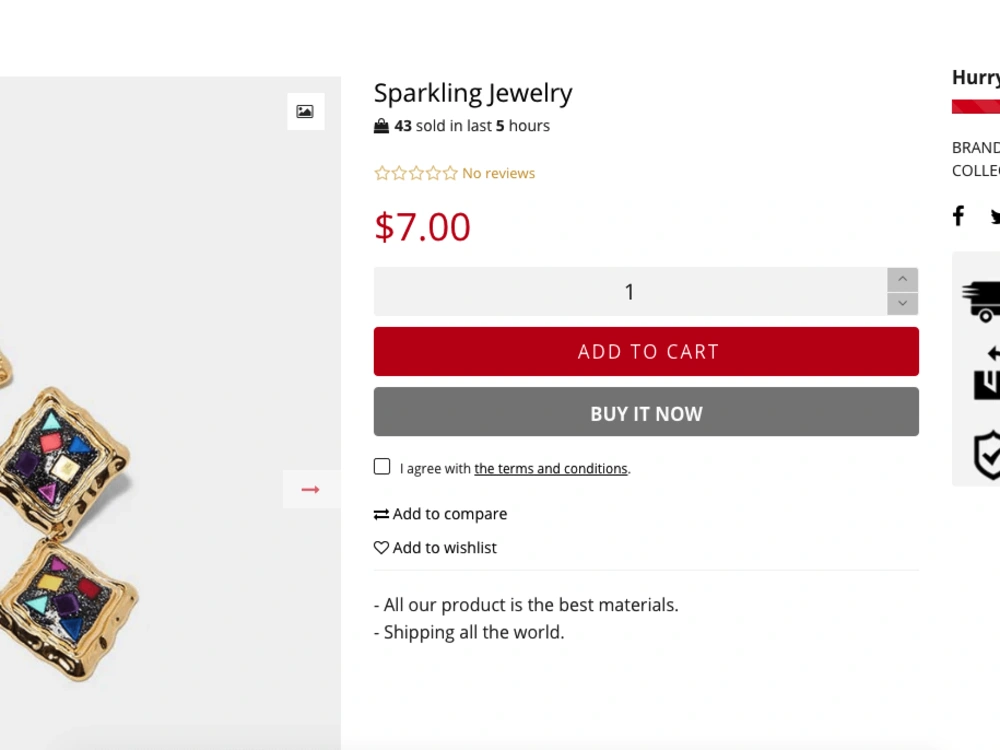This screenshot has height=750, width=1000.
Task: Click the image gallery icon on the product photo
Action: click(x=305, y=111)
